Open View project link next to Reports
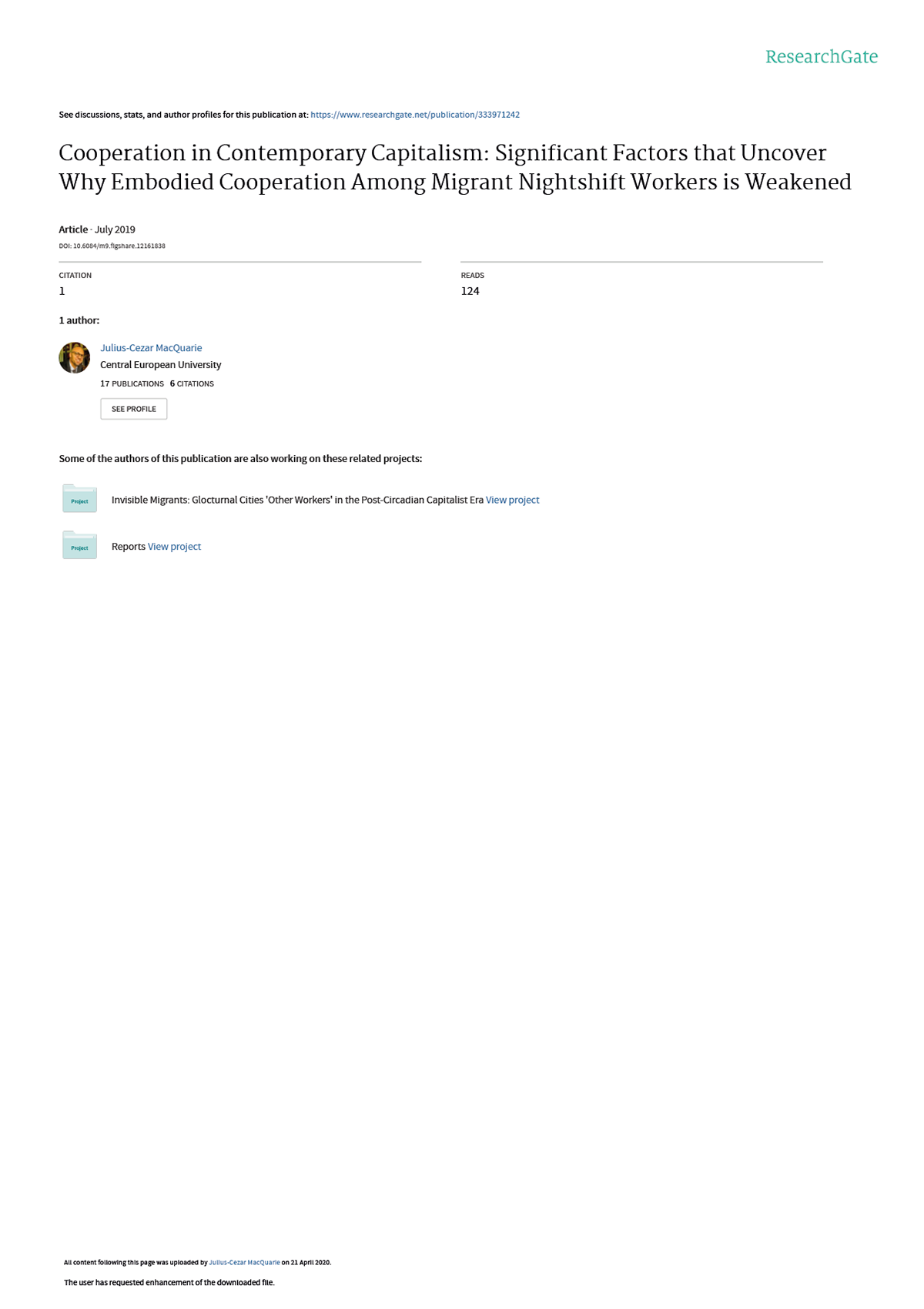924x1309 pixels. click(175, 547)
